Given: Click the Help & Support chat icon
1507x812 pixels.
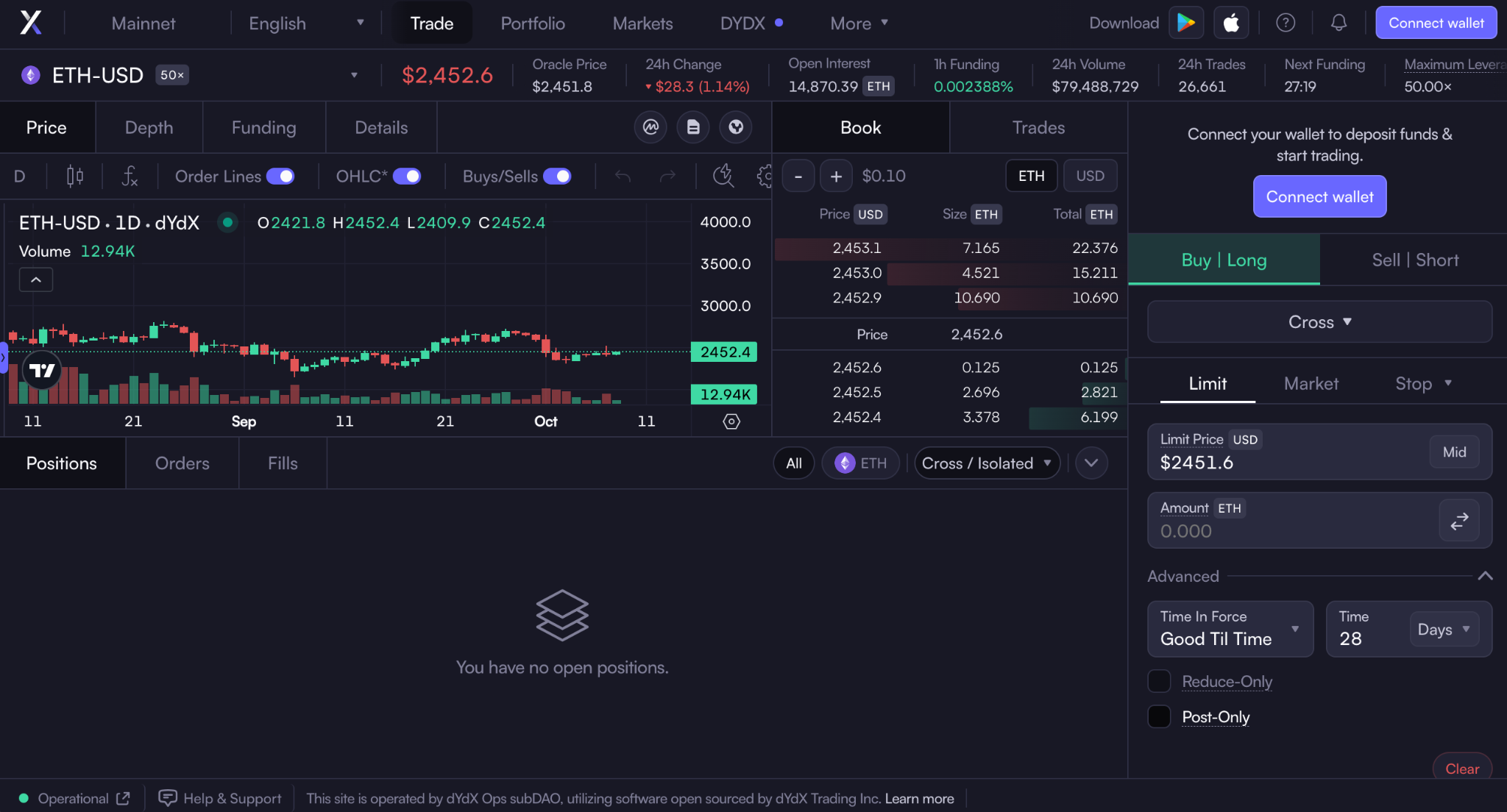Looking at the screenshot, I should (168, 798).
